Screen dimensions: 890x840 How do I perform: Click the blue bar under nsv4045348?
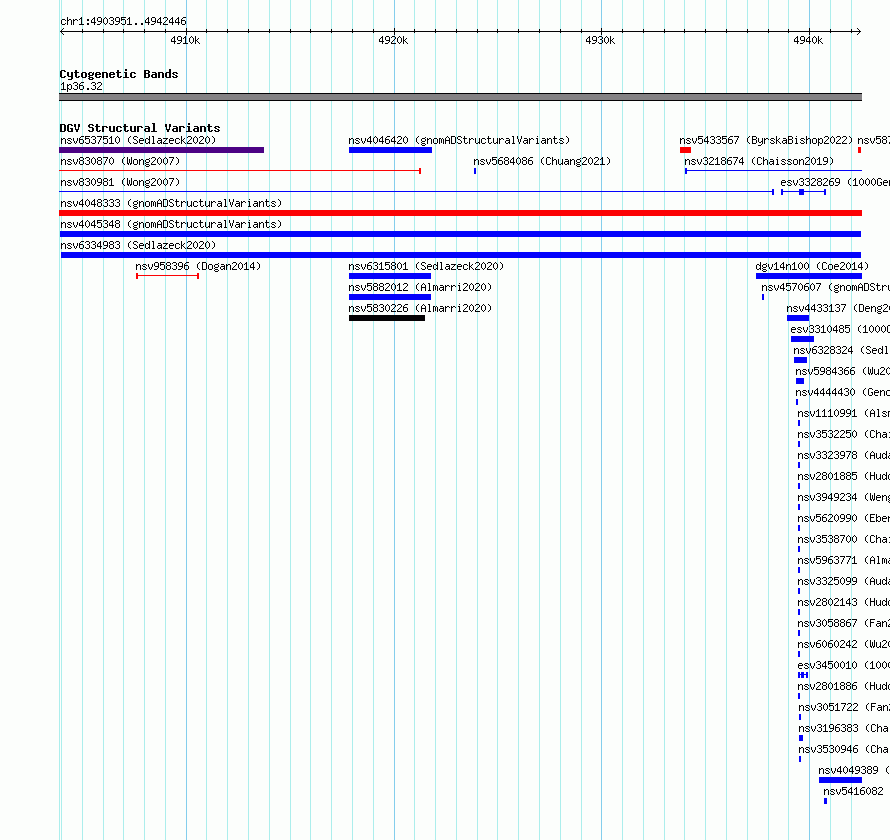(460, 234)
